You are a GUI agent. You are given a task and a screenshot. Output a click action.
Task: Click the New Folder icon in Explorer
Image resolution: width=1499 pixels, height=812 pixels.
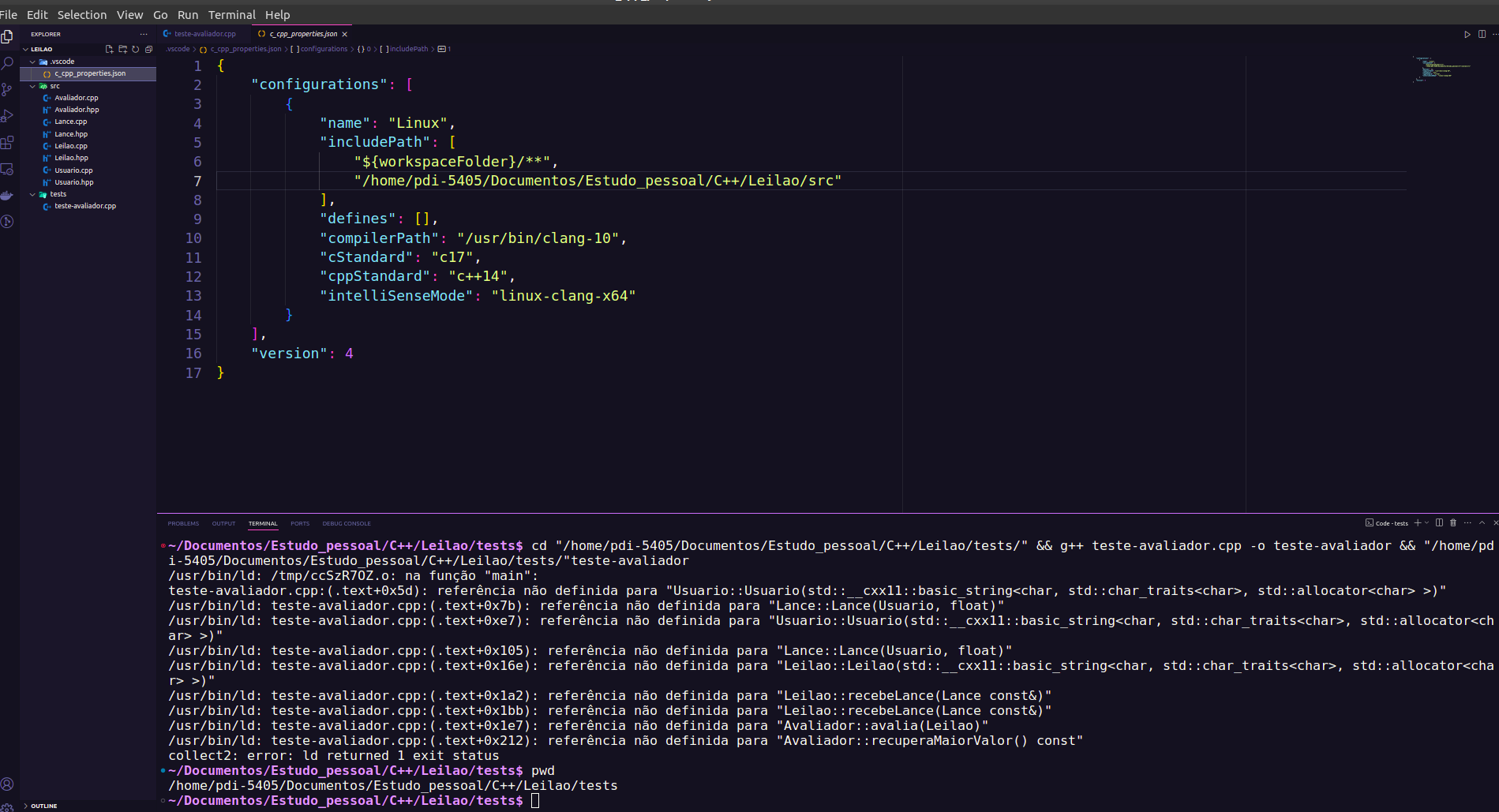pos(122,49)
